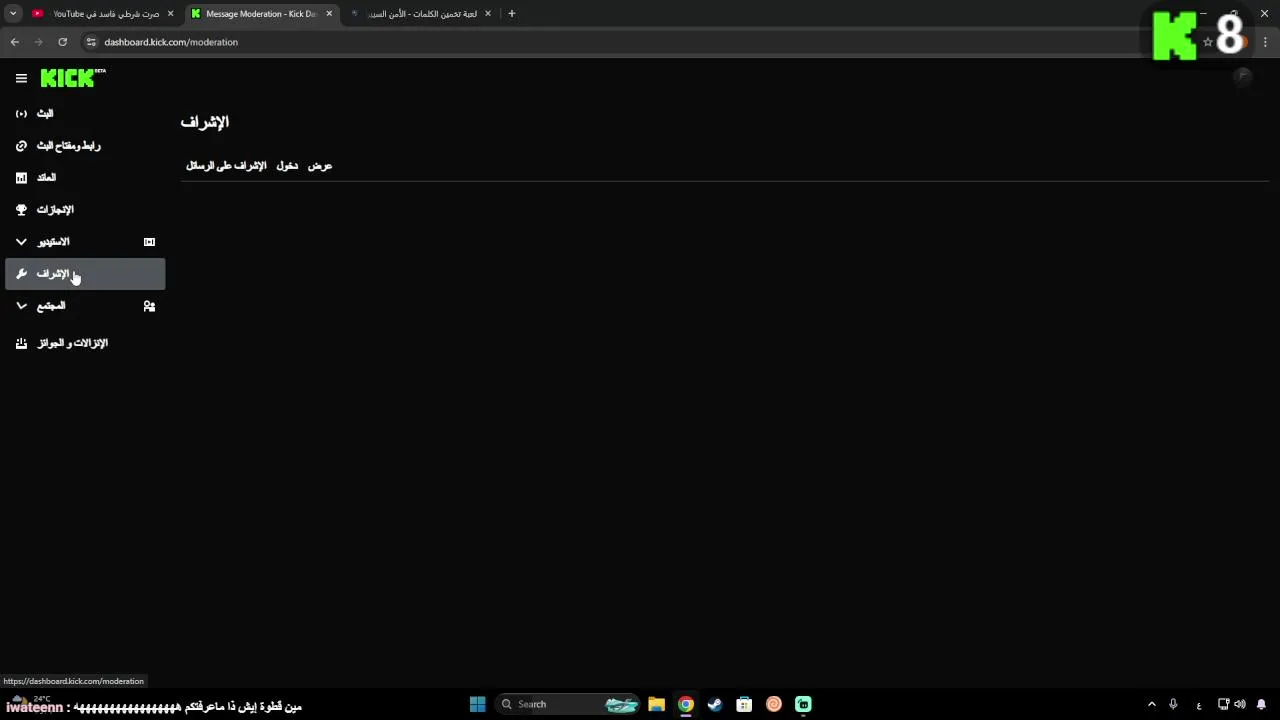The height and width of the screenshot is (720, 1280).
Task: Open the volume control in the system tray
Action: point(1240,704)
